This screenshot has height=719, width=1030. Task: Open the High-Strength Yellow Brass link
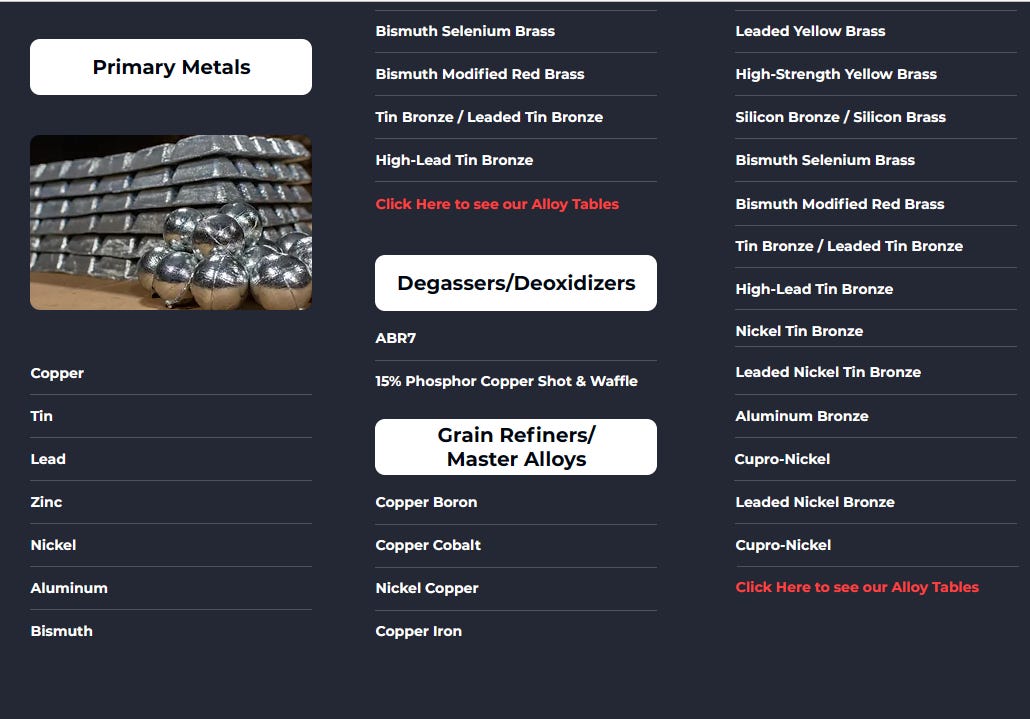[x=836, y=74]
